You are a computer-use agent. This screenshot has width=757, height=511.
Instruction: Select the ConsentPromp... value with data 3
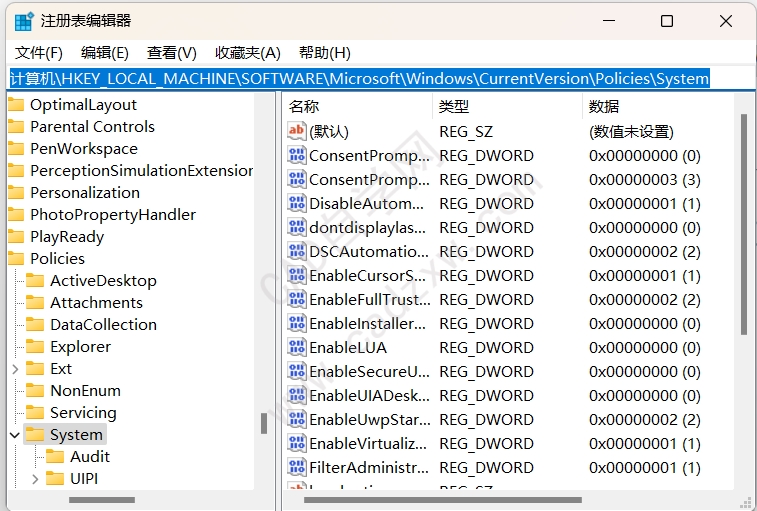(x=369, y=180)
